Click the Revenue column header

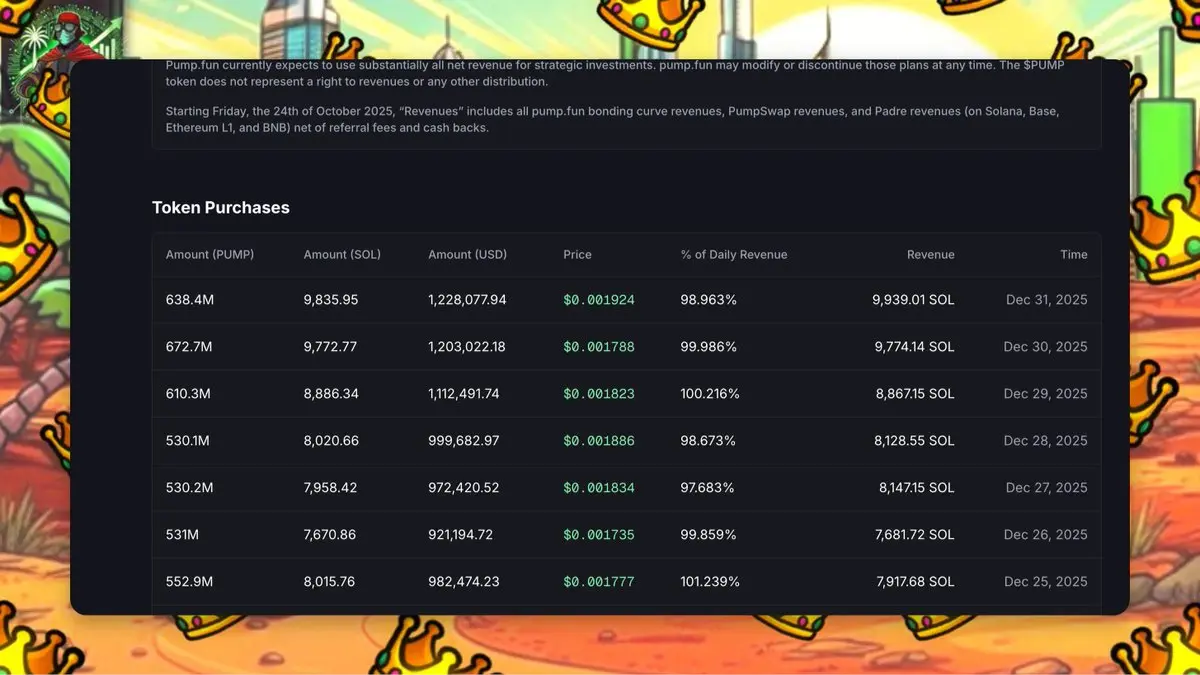931,255
